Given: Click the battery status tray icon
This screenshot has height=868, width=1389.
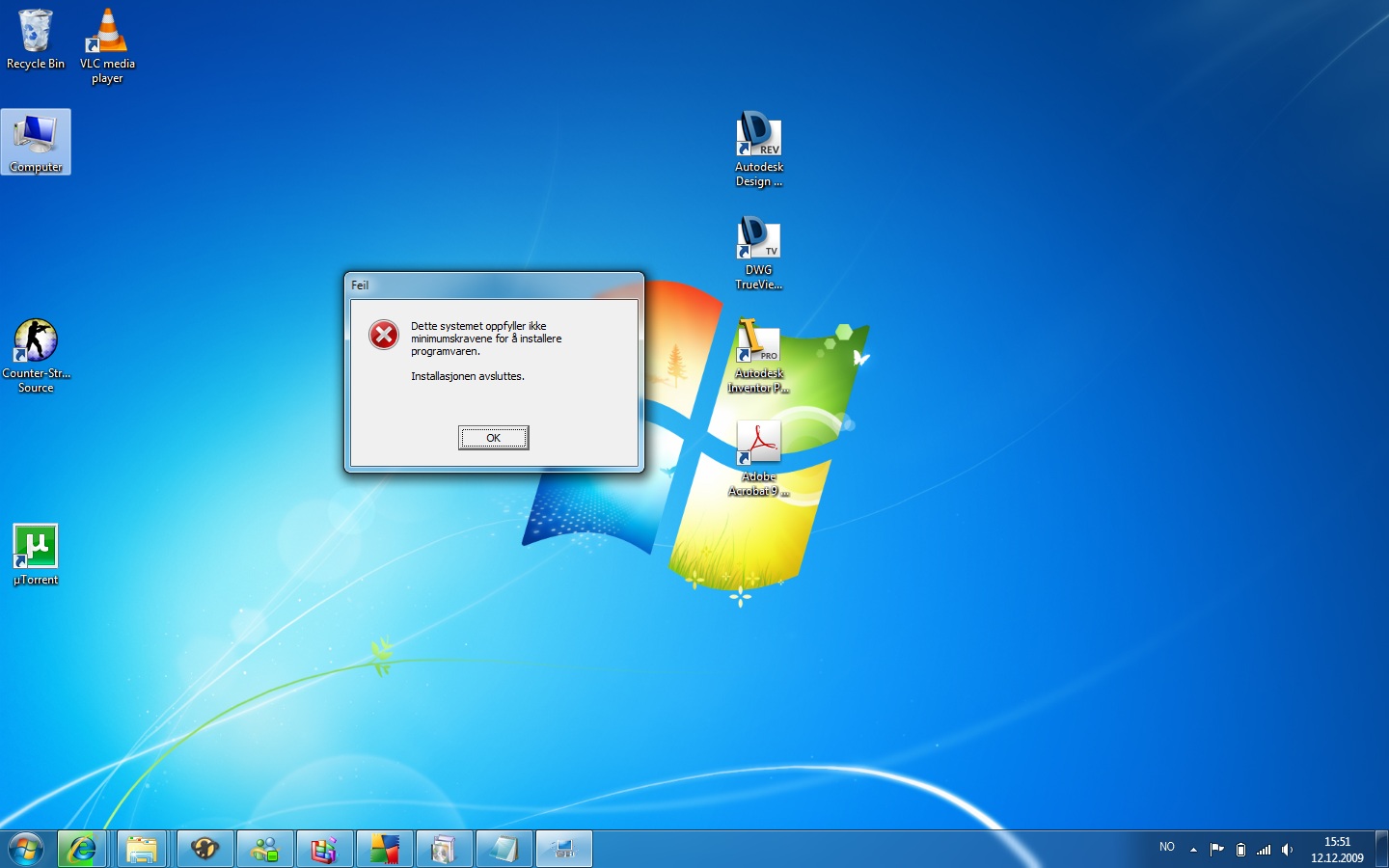Looking at the screenshot, I should (x=1240, y=850).
